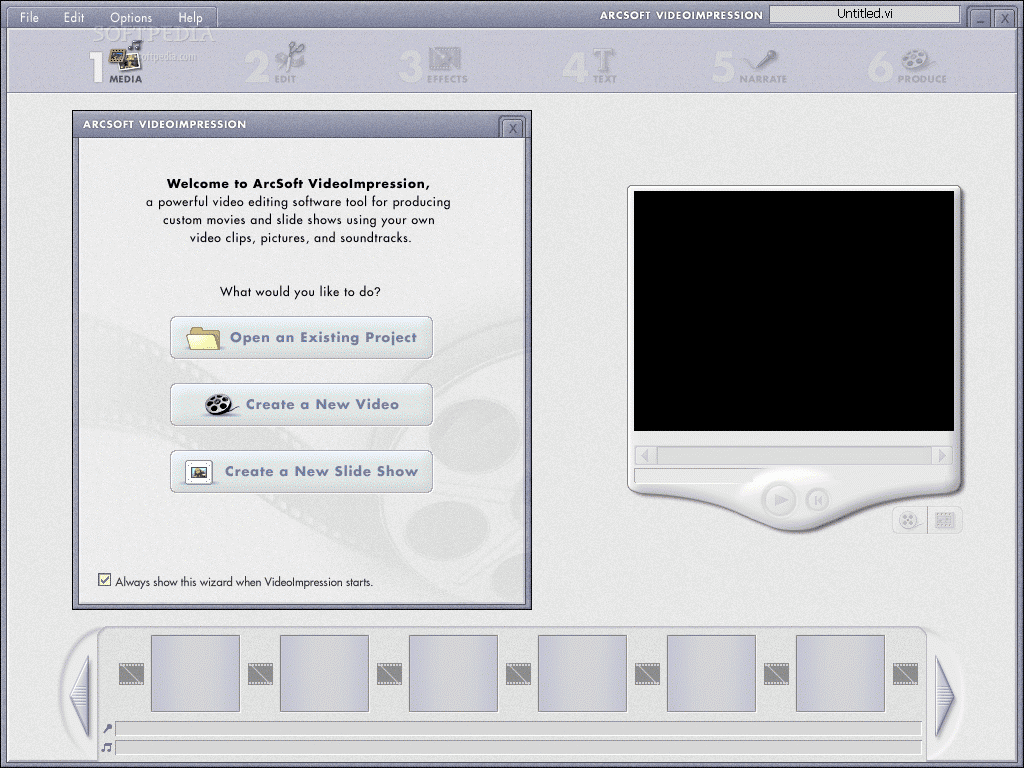The image size is (1024, 768).
Task: Click Create a New Video button
Action: (x=302, y=404)
